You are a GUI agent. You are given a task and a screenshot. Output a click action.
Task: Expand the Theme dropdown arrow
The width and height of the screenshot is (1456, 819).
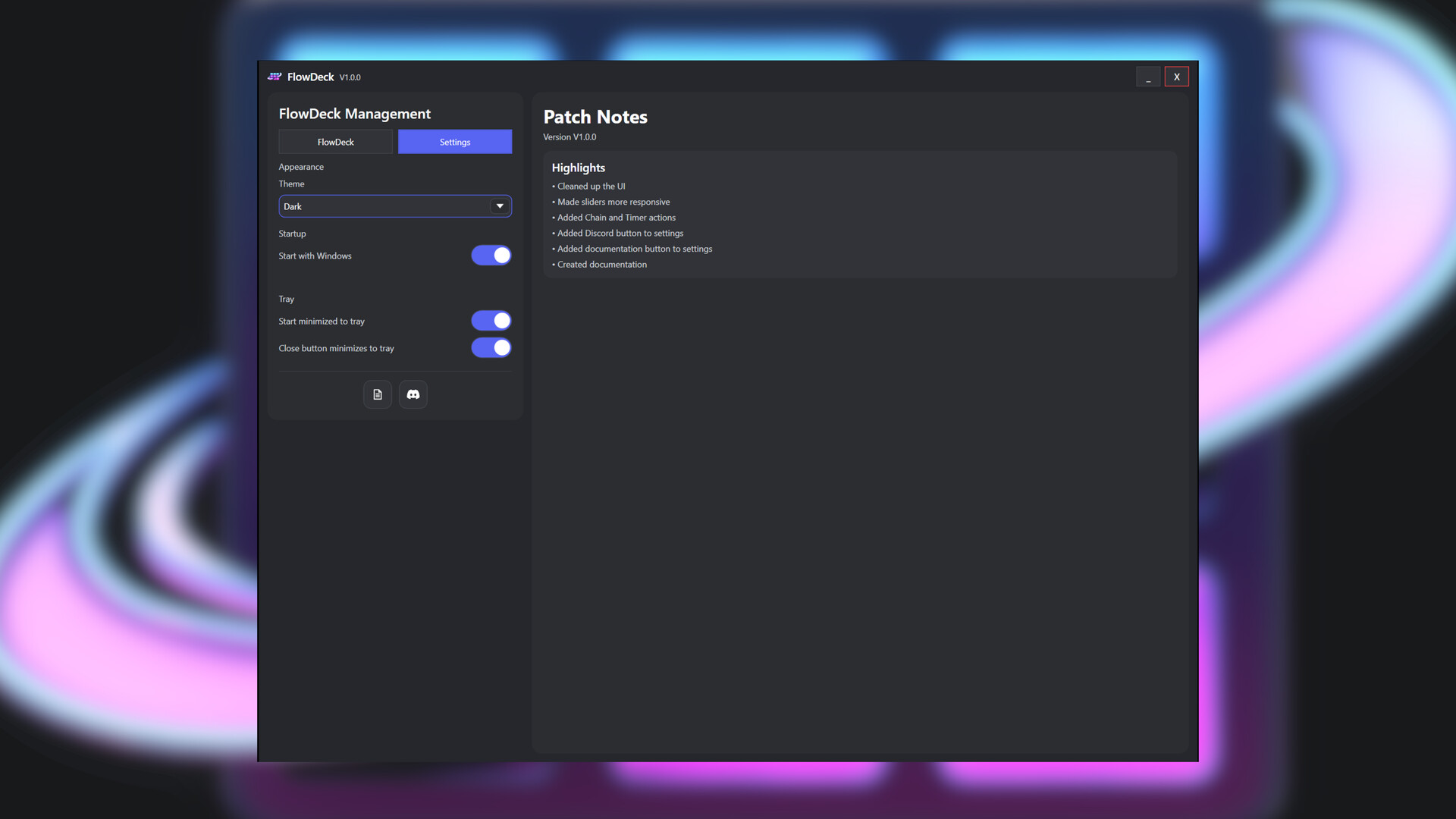(x=500, y=206)
